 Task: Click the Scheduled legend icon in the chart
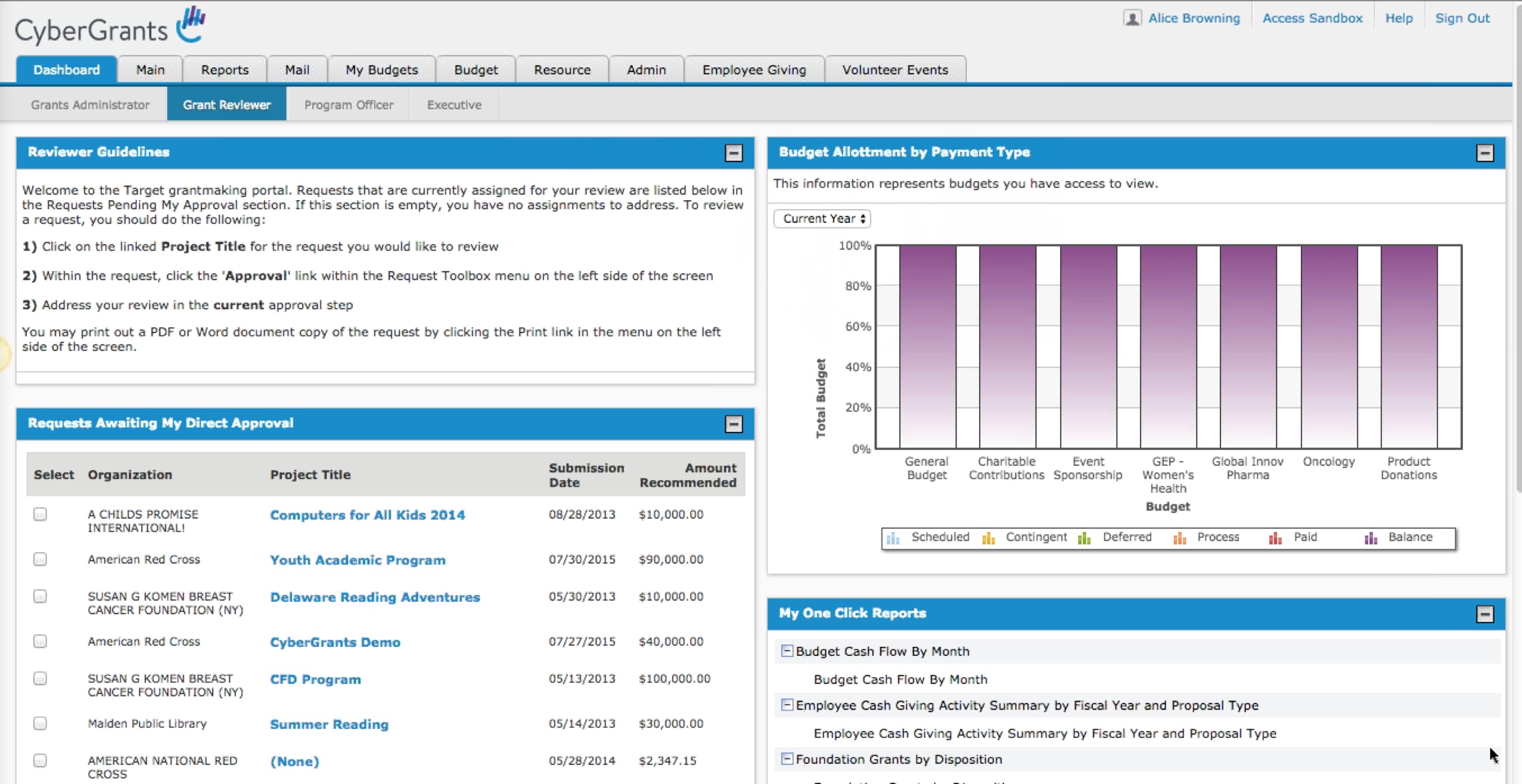892,538
